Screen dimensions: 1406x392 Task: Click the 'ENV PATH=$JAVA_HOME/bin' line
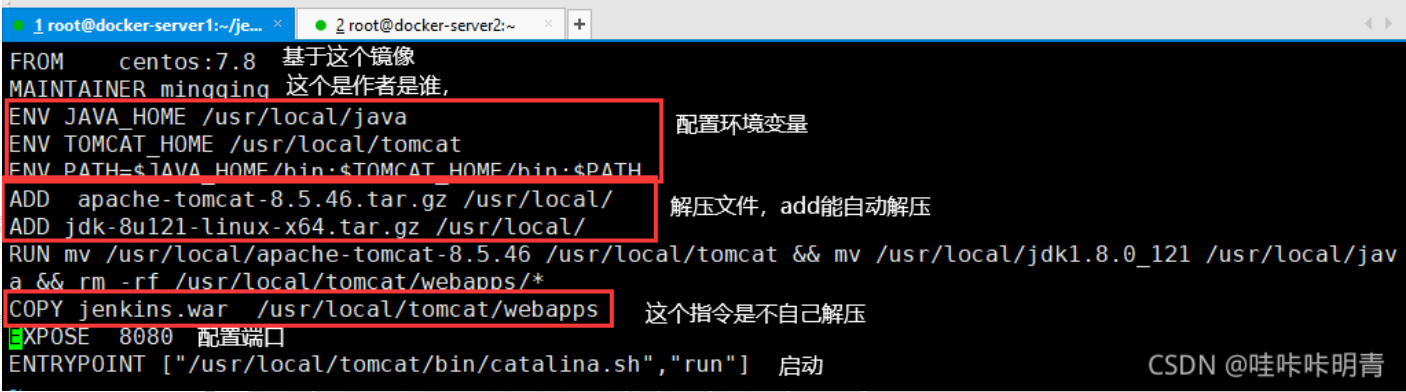pyautogui.click(x=325, y=169)
